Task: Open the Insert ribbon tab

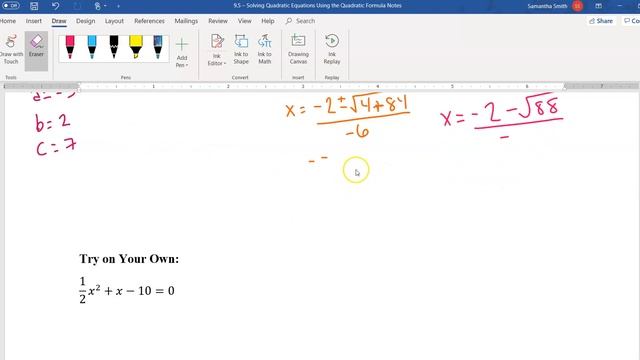Action: pos(33,21)
